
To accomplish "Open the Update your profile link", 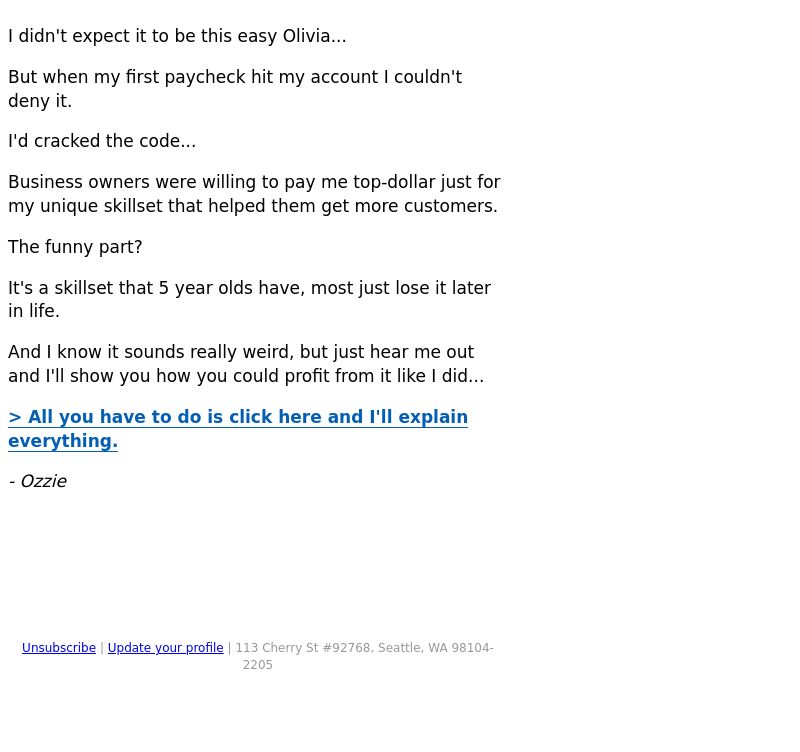I will pyautogui.click(x=165, y=648).
